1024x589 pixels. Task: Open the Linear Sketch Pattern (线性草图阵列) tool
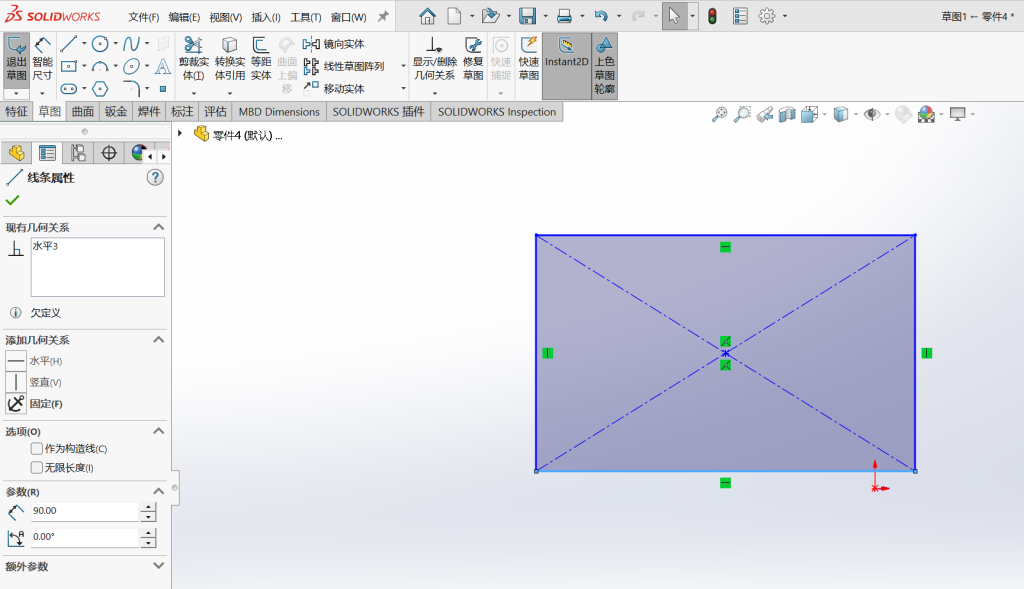(x=344, y=66)
